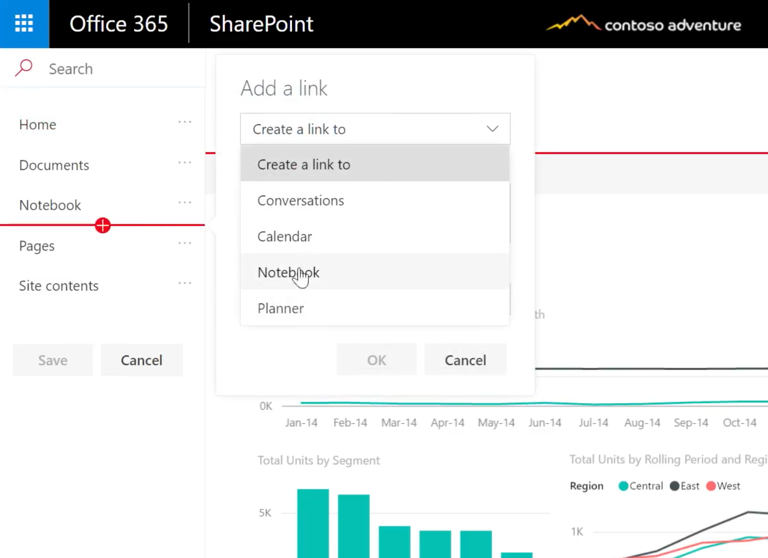Screen dimensions: 768x558
Task: Open the ellipsis menu for Site contents
Action: (185, 283)
